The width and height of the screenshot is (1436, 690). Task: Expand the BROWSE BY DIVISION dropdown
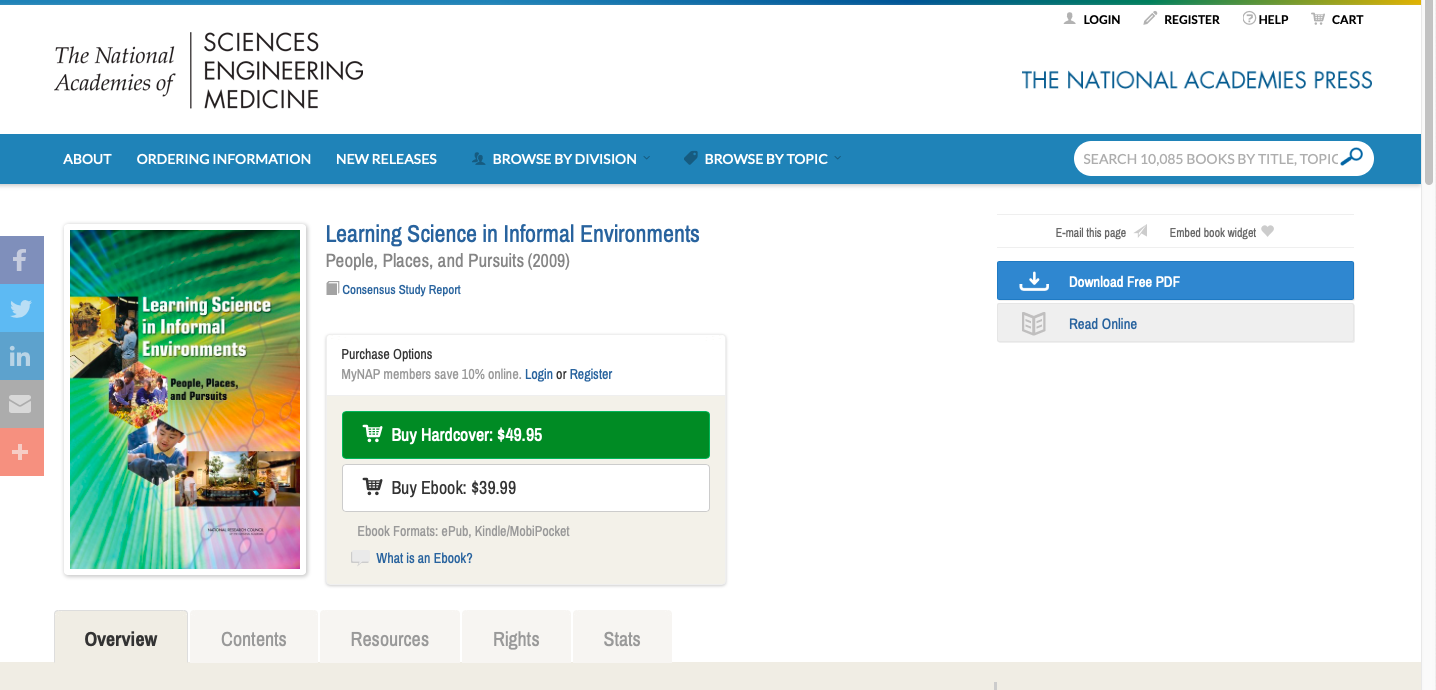[561, 159]
